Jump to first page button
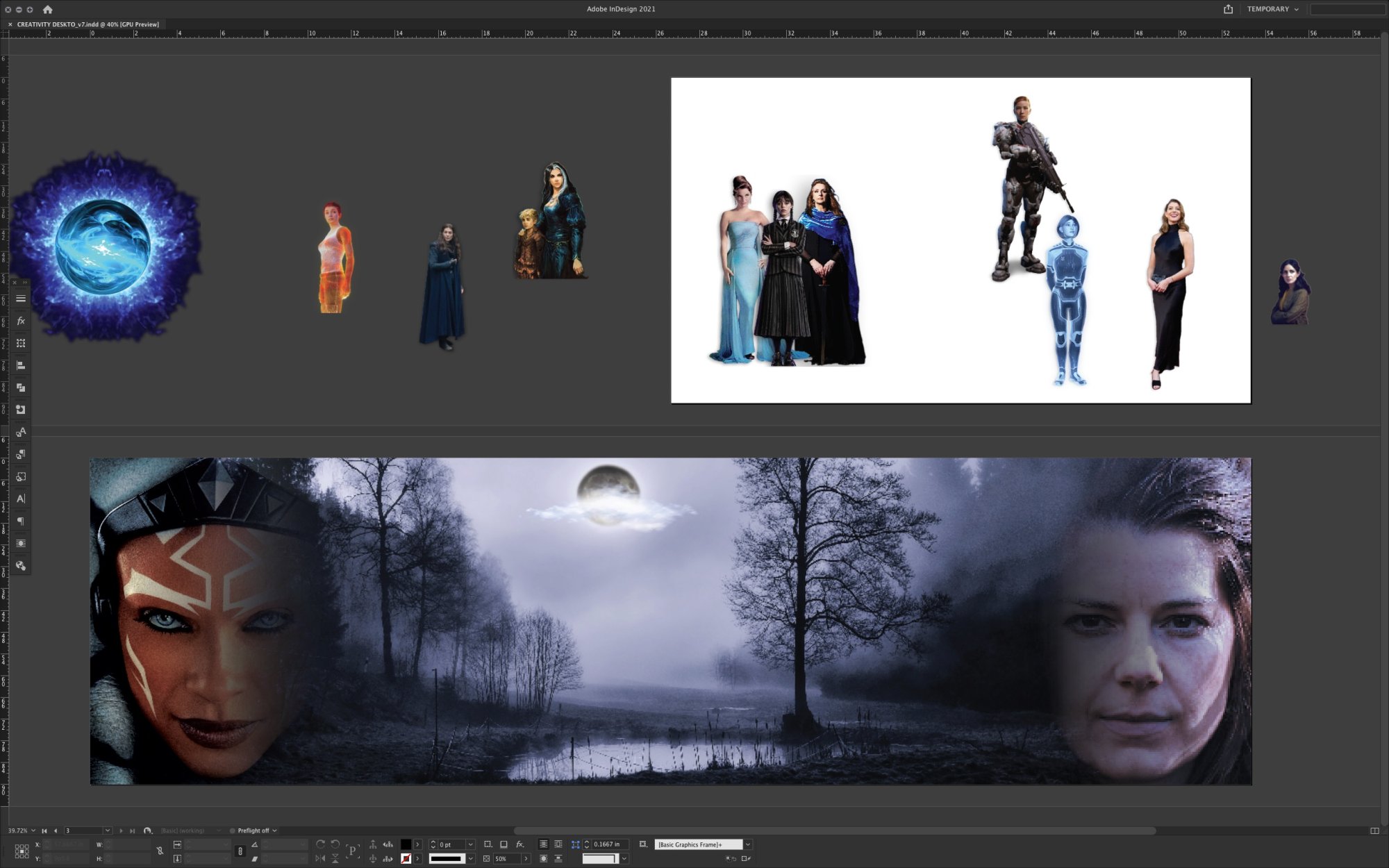Viewport: 1389px width, 868px height. tap(44, 831)
